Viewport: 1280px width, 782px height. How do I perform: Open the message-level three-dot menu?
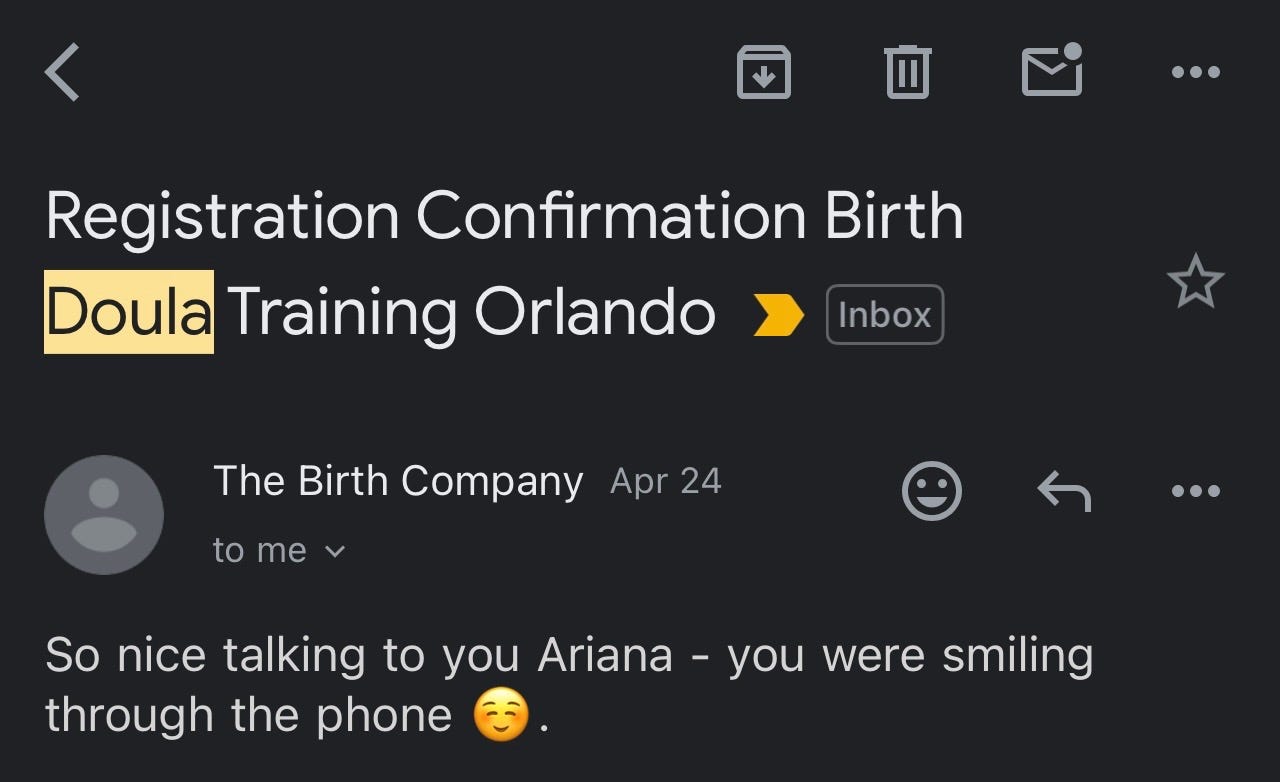[1196, 490]
